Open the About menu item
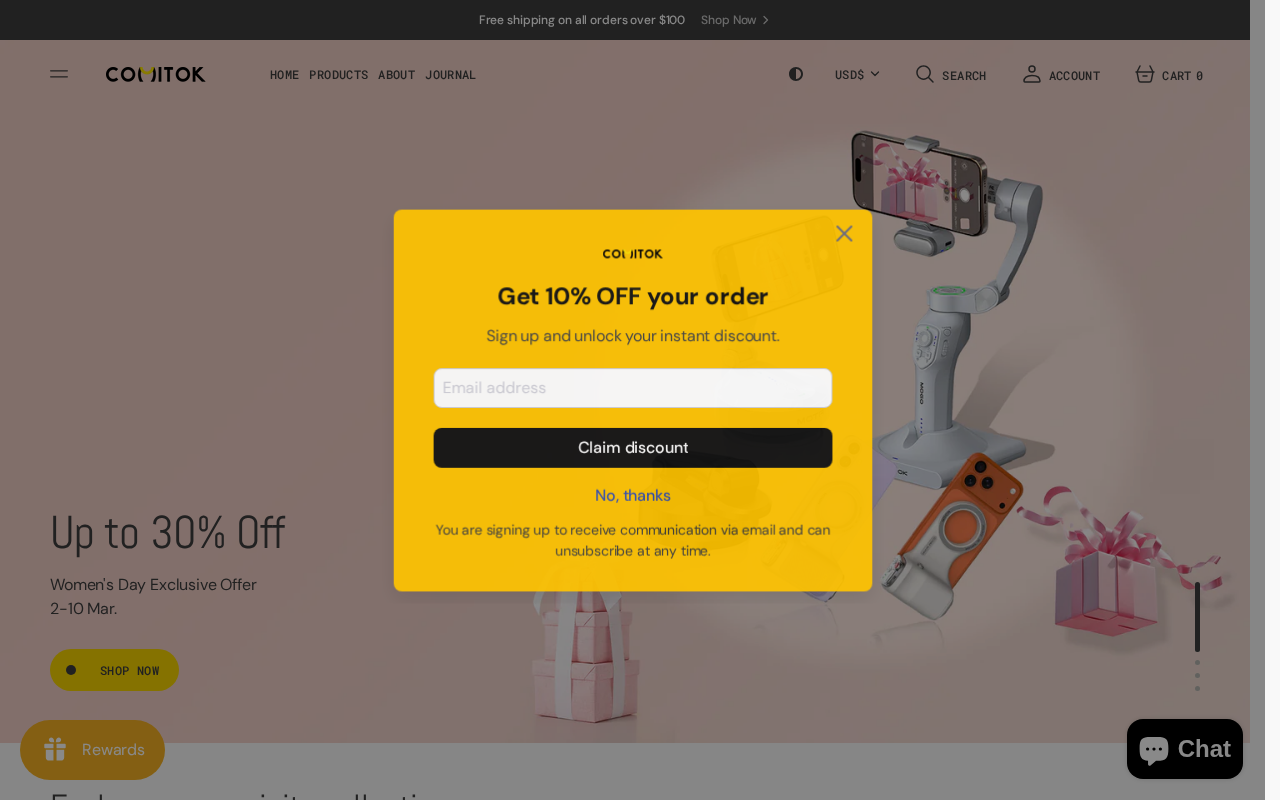The image size is (1280, 800). [396, 75]
